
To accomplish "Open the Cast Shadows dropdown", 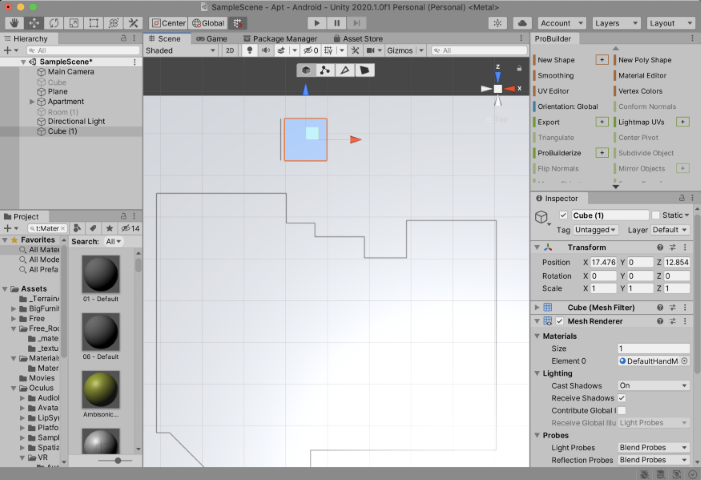I will tap(653, 385).
